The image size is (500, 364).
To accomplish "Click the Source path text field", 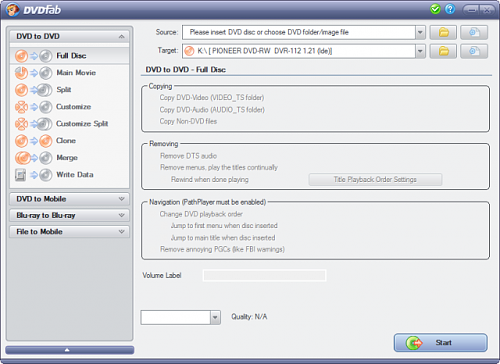I will click(299, 32).
